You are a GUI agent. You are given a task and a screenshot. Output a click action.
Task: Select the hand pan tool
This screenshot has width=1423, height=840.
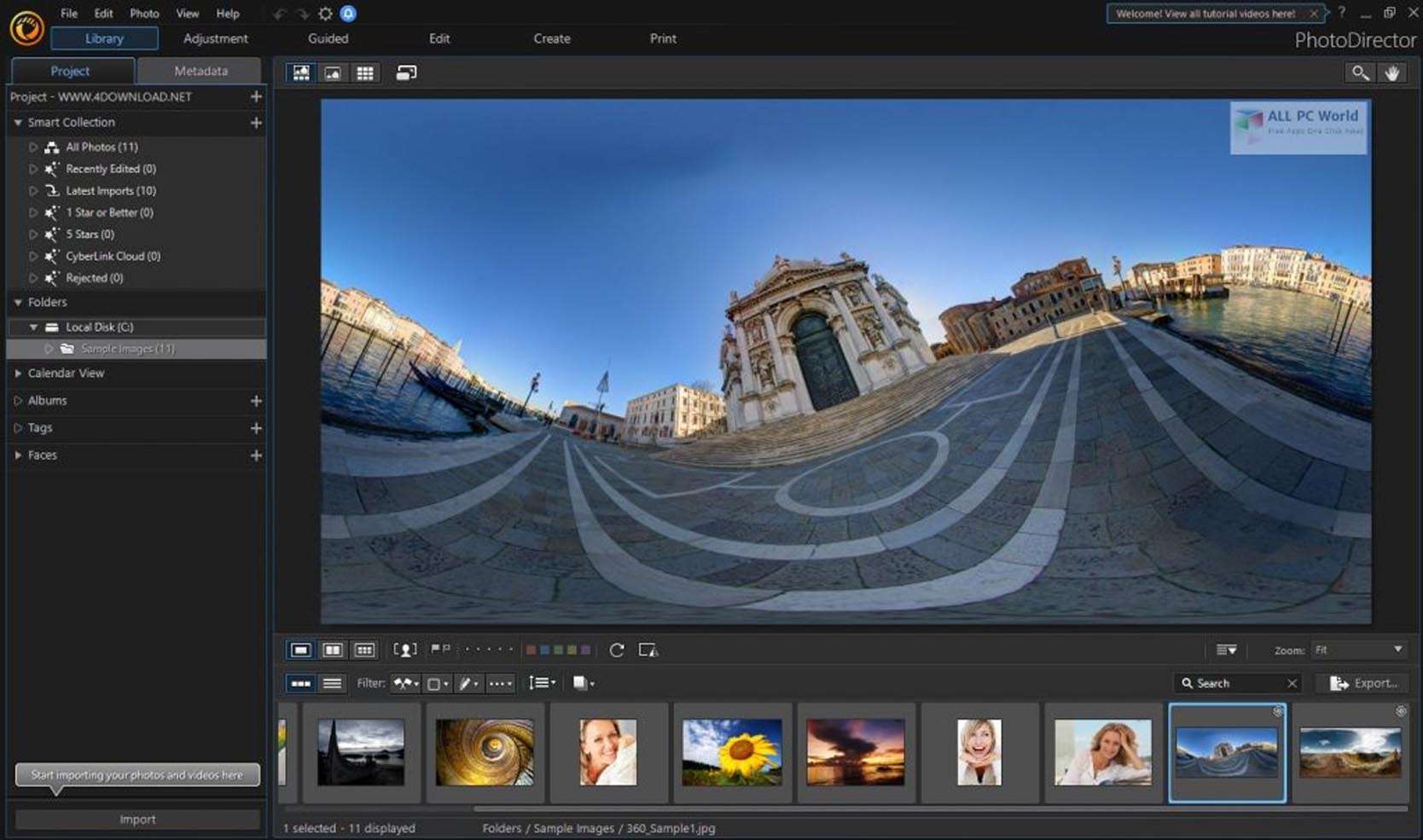[1391, 73]
